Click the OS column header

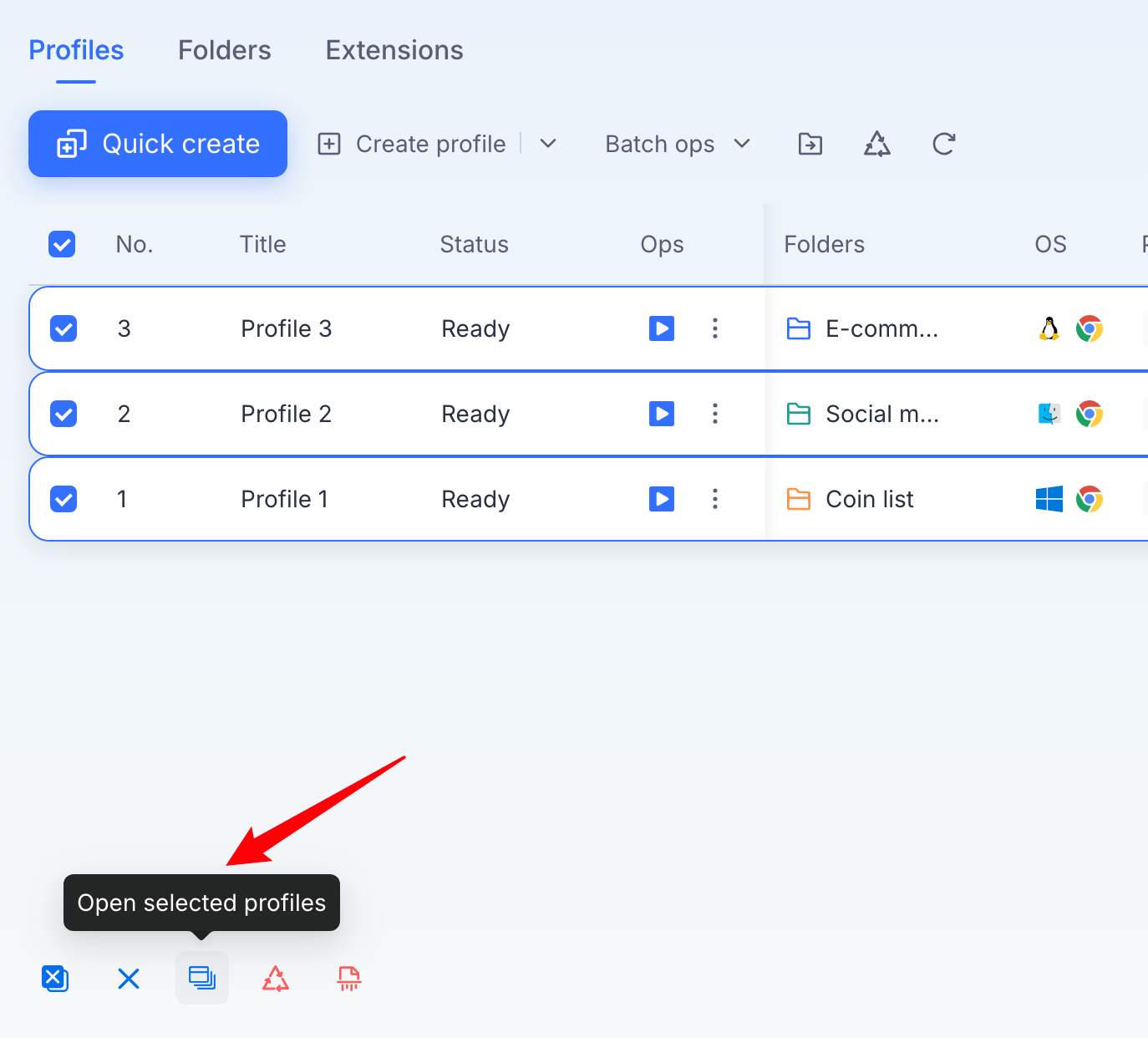[1051, 244]
